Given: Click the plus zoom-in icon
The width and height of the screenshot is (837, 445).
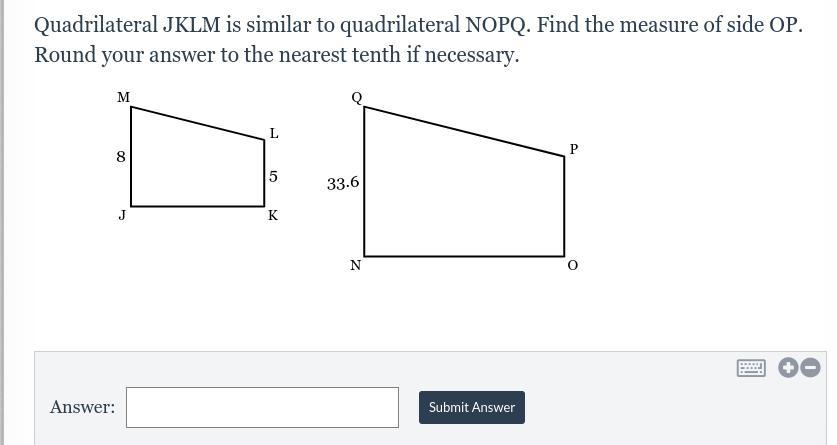Looking at the screenshot, I should (x=788, y=368).
